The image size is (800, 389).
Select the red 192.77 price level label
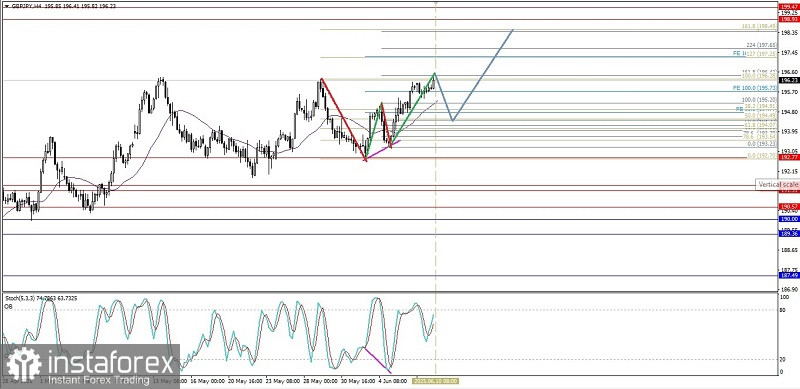pyautogui.click(x=789, y=158)
